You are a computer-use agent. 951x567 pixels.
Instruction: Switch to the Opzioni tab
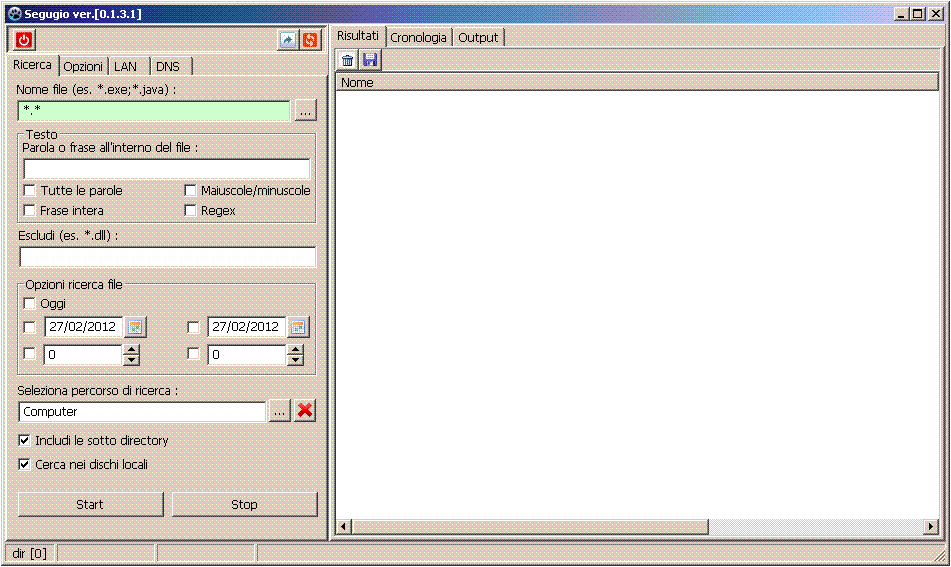click(83, 66)
